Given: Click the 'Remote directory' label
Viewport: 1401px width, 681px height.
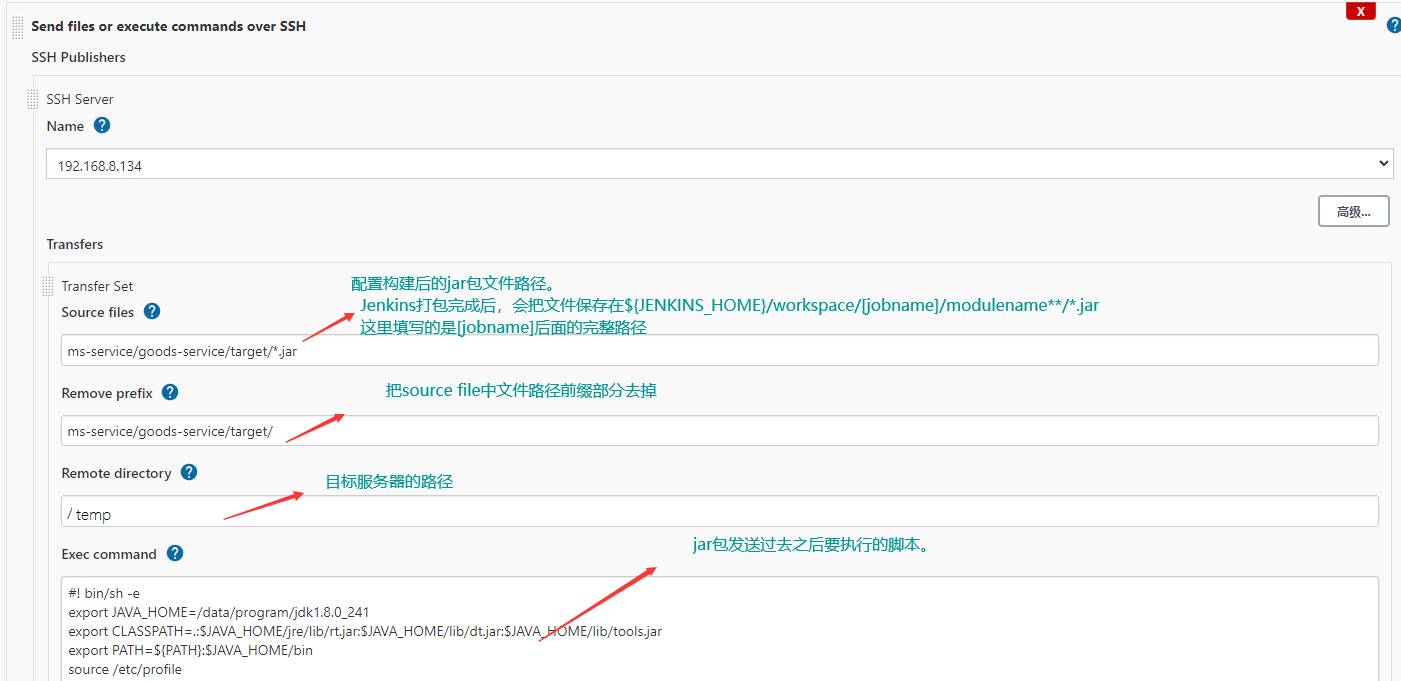Looking at the screenshot, I should coord(116,473).
